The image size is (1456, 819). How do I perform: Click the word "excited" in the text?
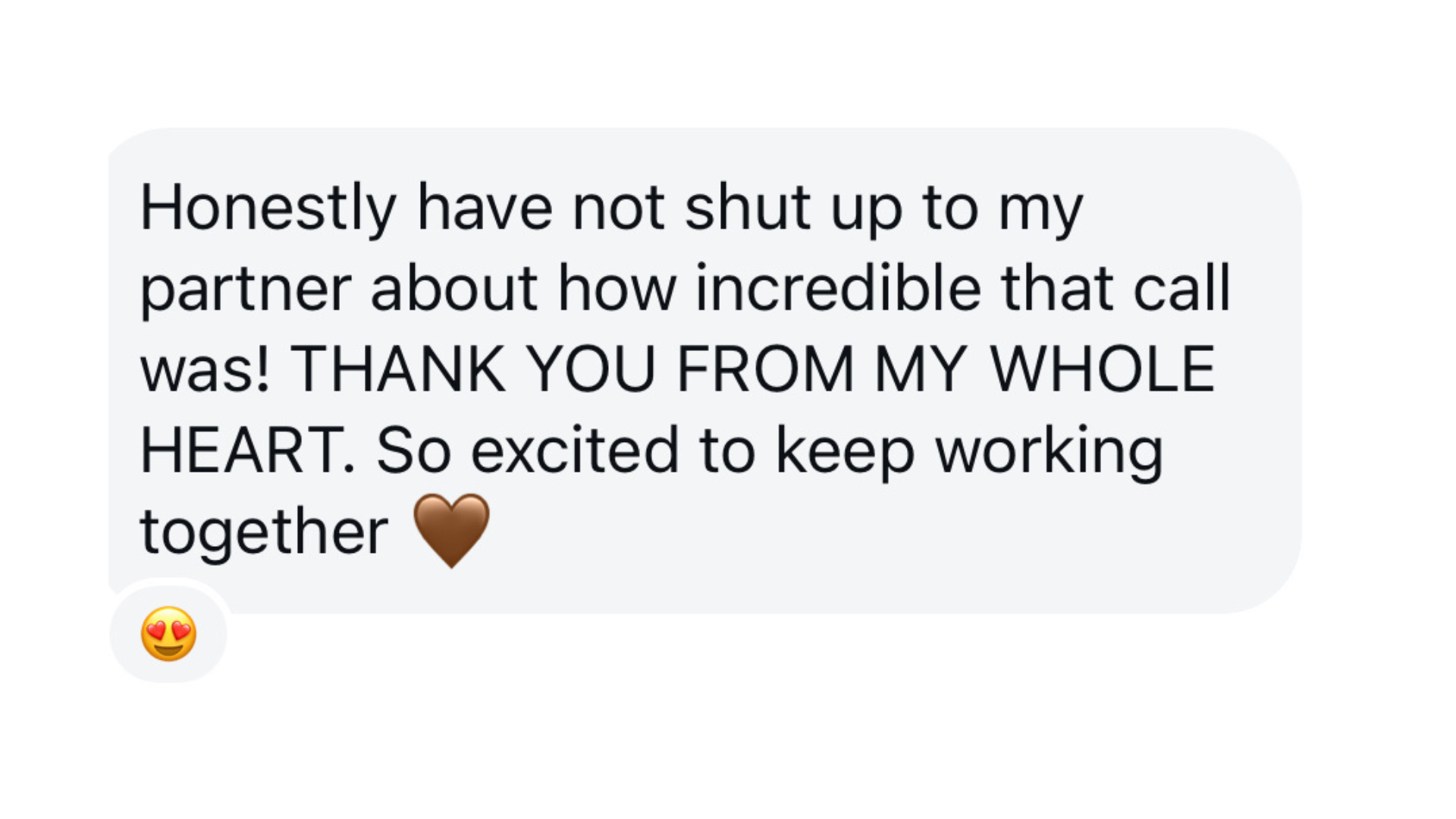[575, 450]
